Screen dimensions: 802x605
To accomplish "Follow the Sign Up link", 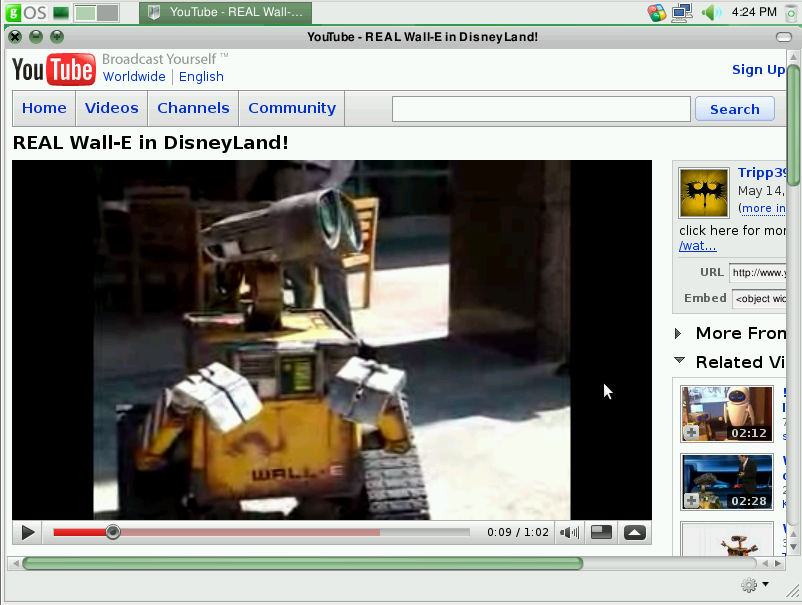I will click(759, 69).
